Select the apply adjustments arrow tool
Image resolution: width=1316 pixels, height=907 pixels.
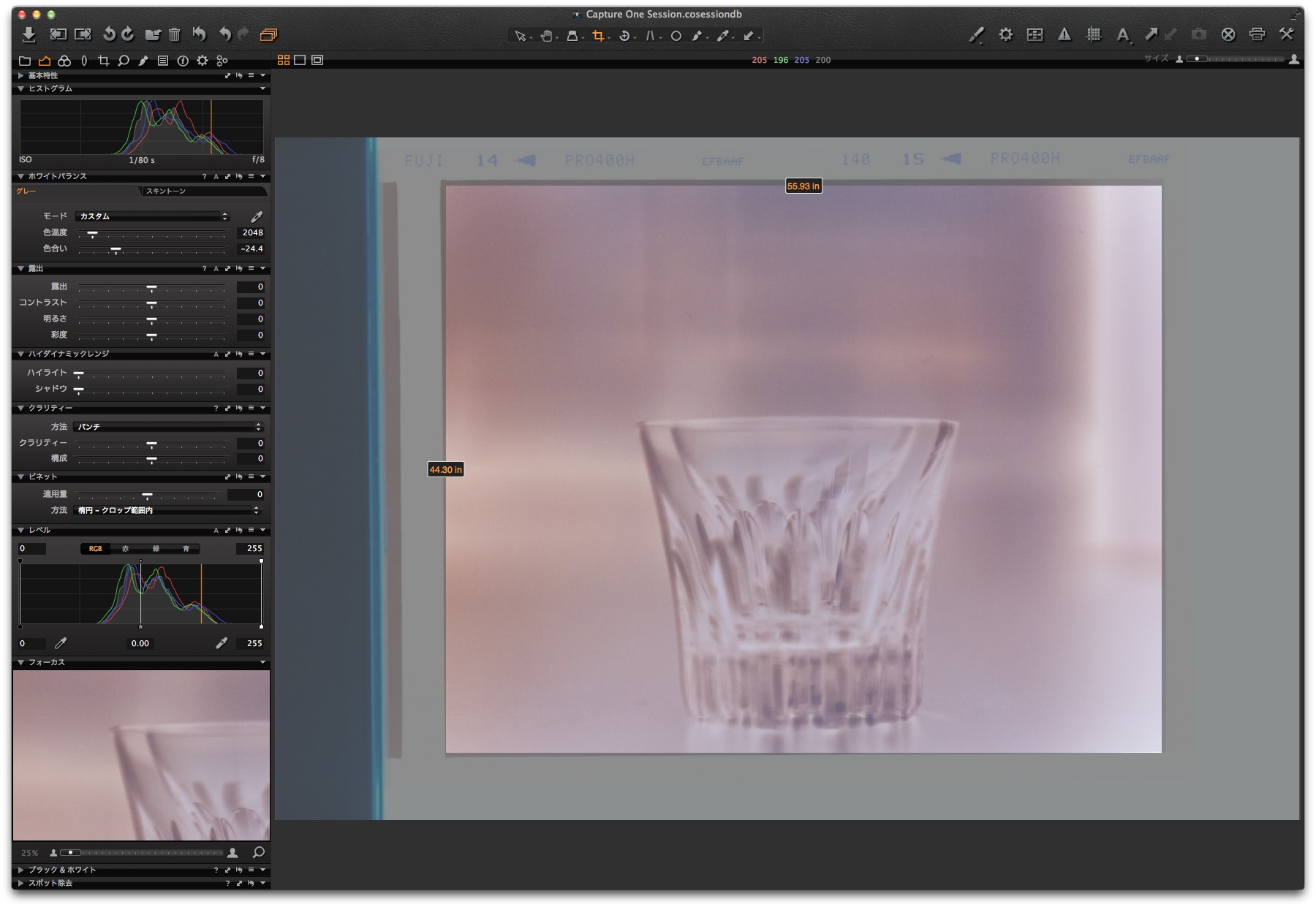click(x=749, y=36)
